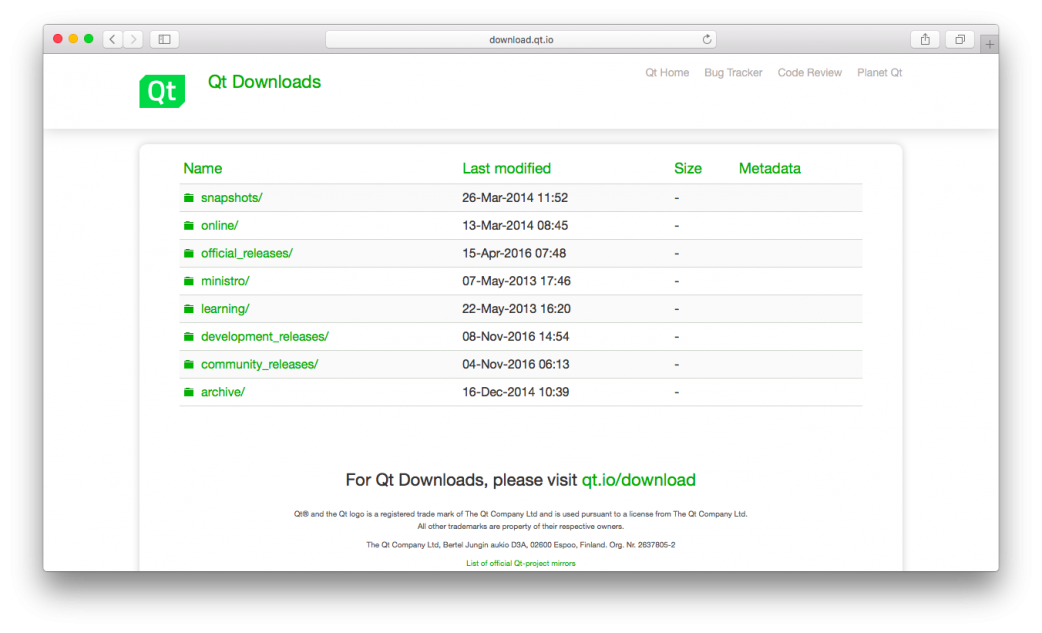Click the download.qt.io address bar
The width and height of the screenshot is (1042, 633).
pos(520,39)
